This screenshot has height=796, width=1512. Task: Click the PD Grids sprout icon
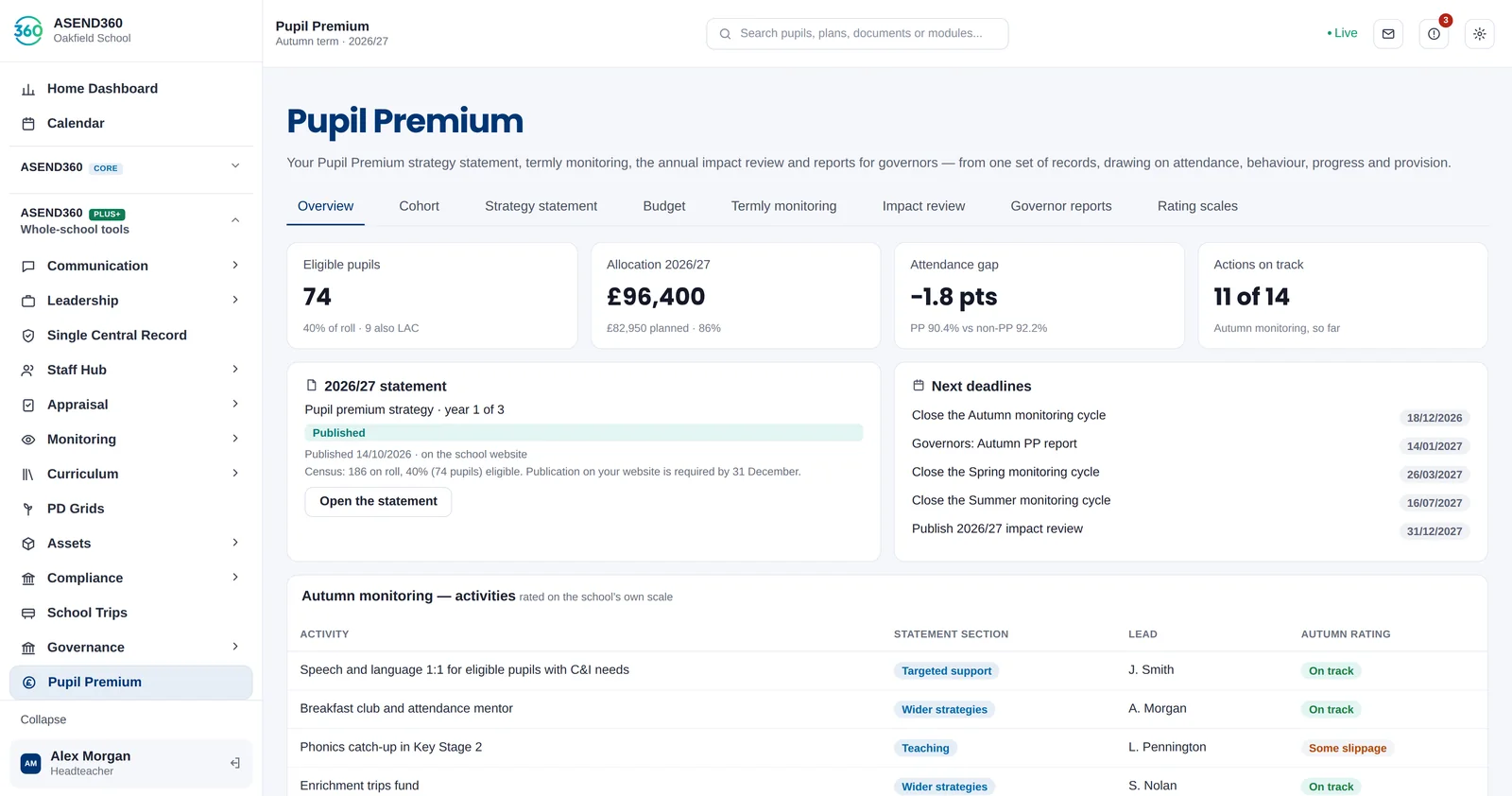(28, 509)
